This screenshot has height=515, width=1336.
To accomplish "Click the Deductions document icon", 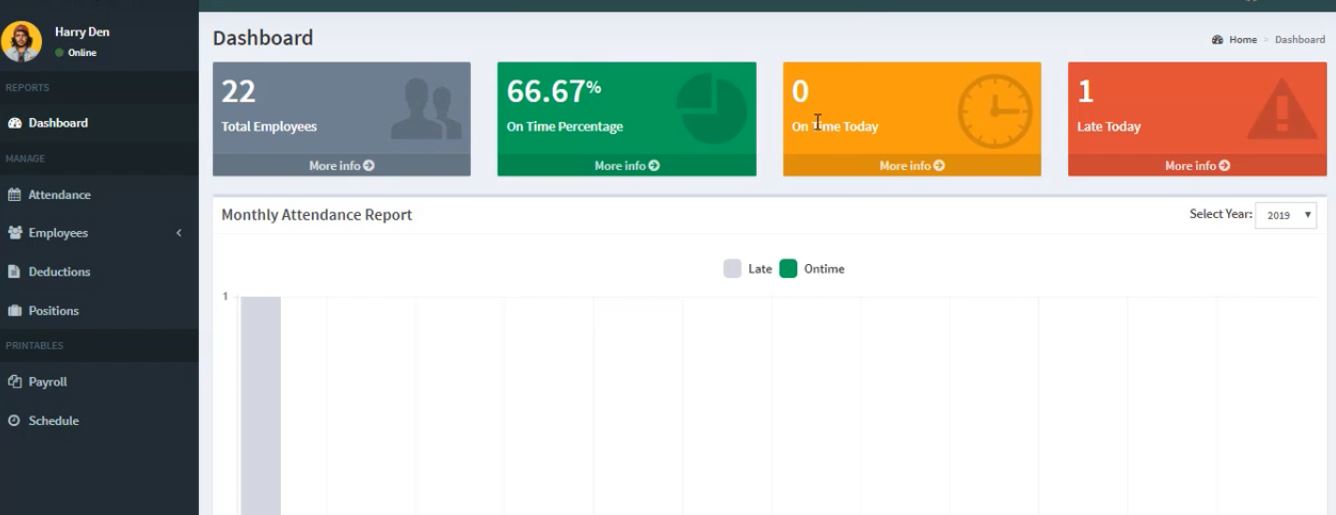I will [14, 272].
